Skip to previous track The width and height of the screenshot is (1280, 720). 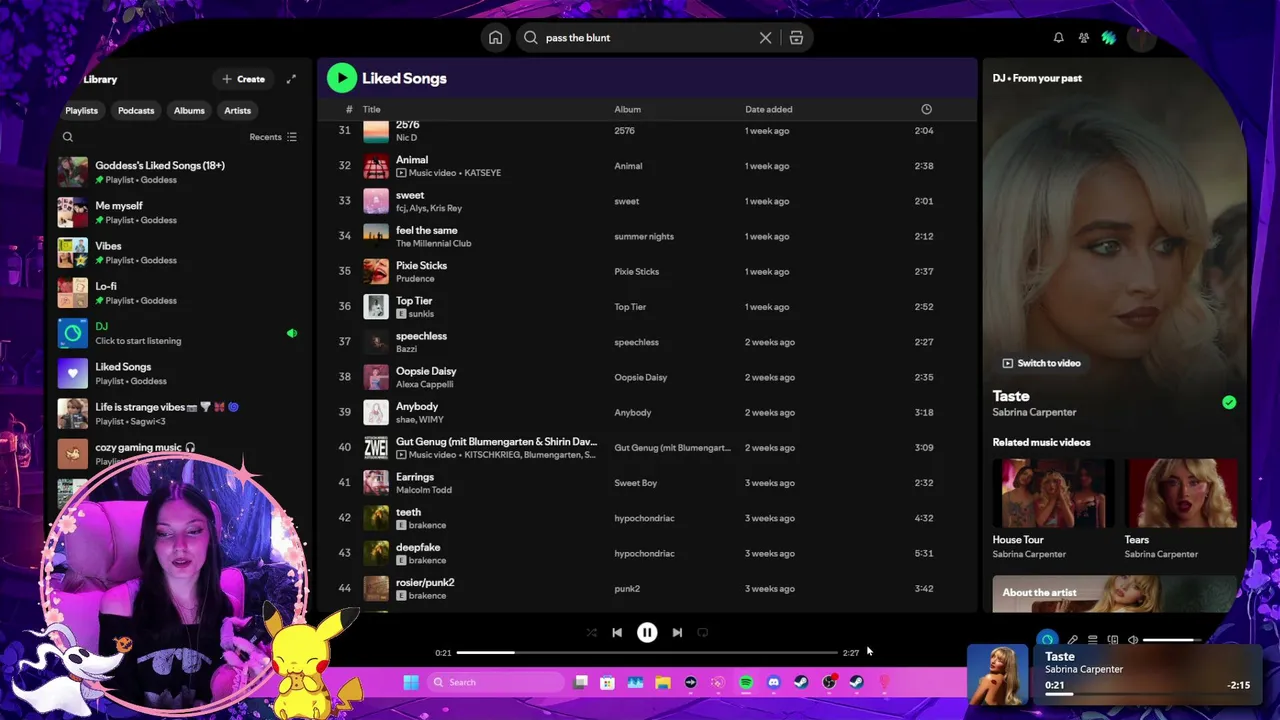click(617, 632)
